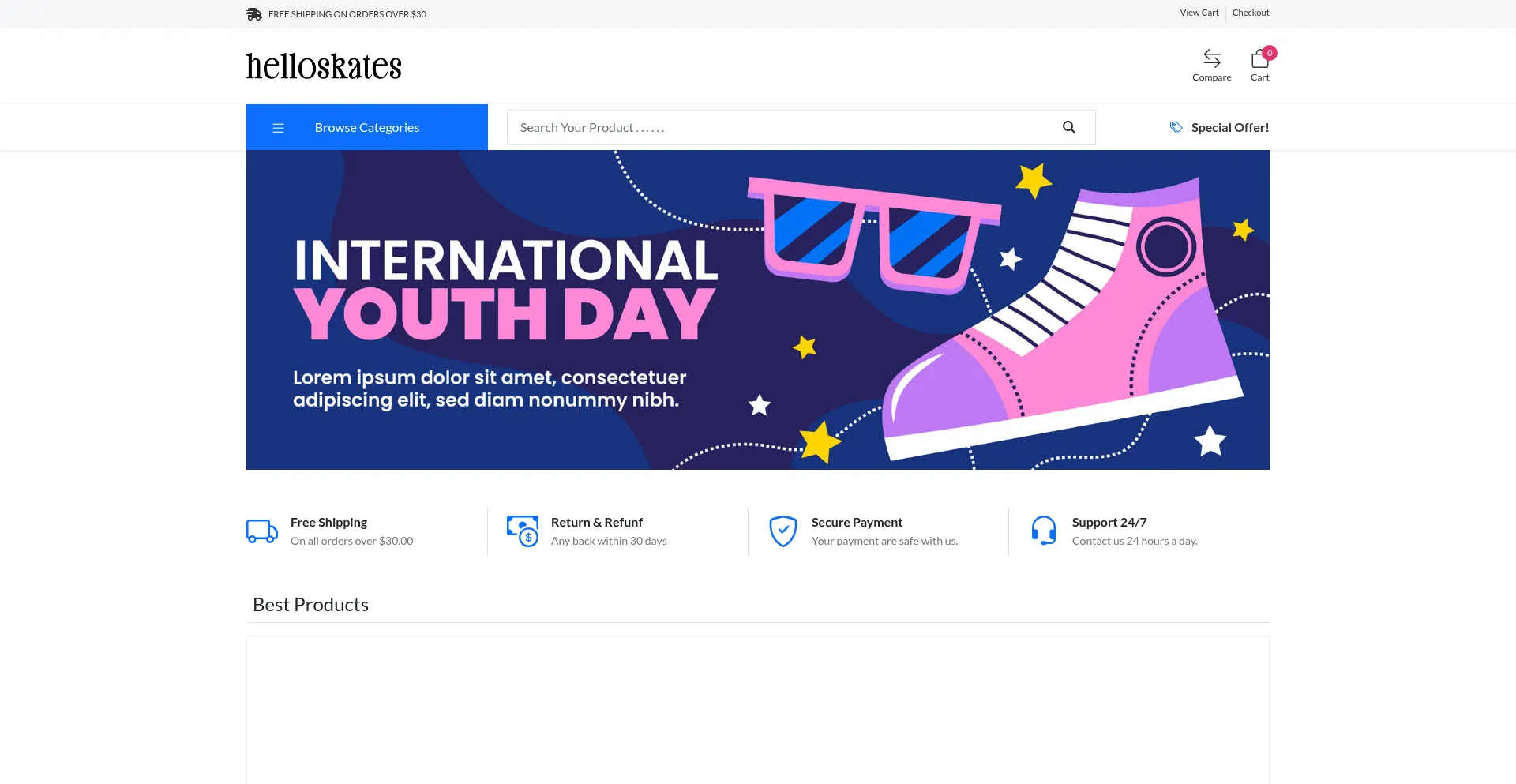
Task: Expand the Browse Categories hamburger menu
Action: [278, 128]
